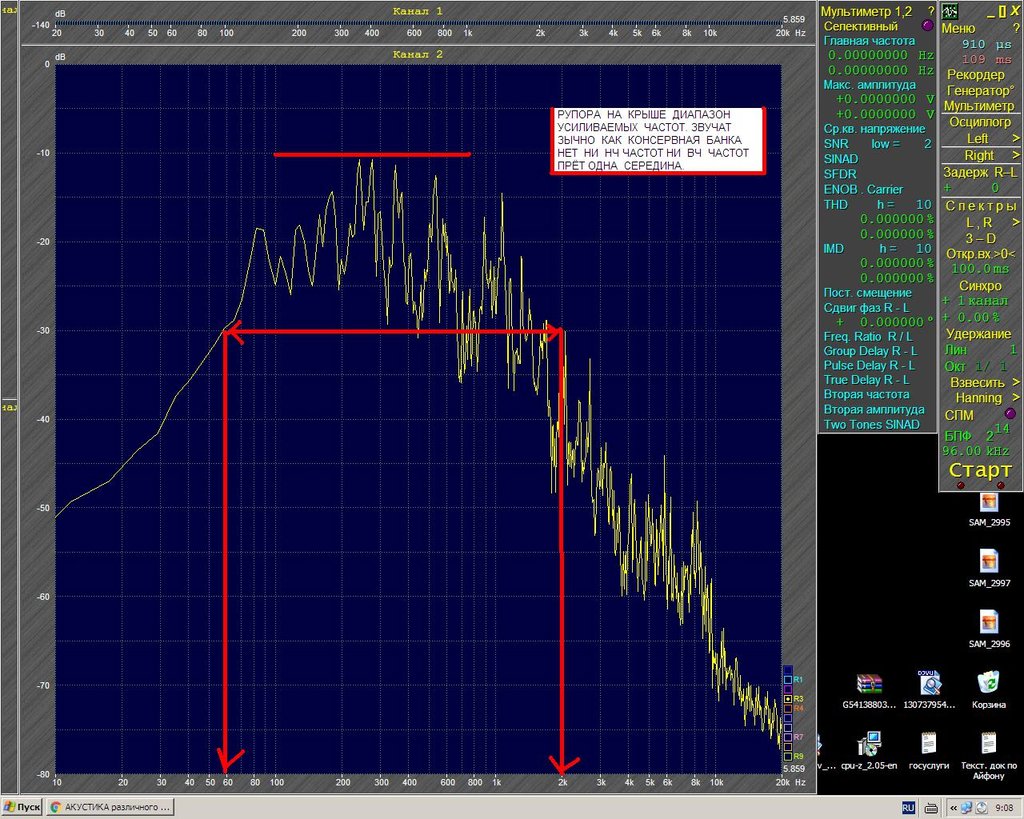Screen dimensions: 1024x819
Task: Expand the Right channel options arrow
Action: (1016, 155)
